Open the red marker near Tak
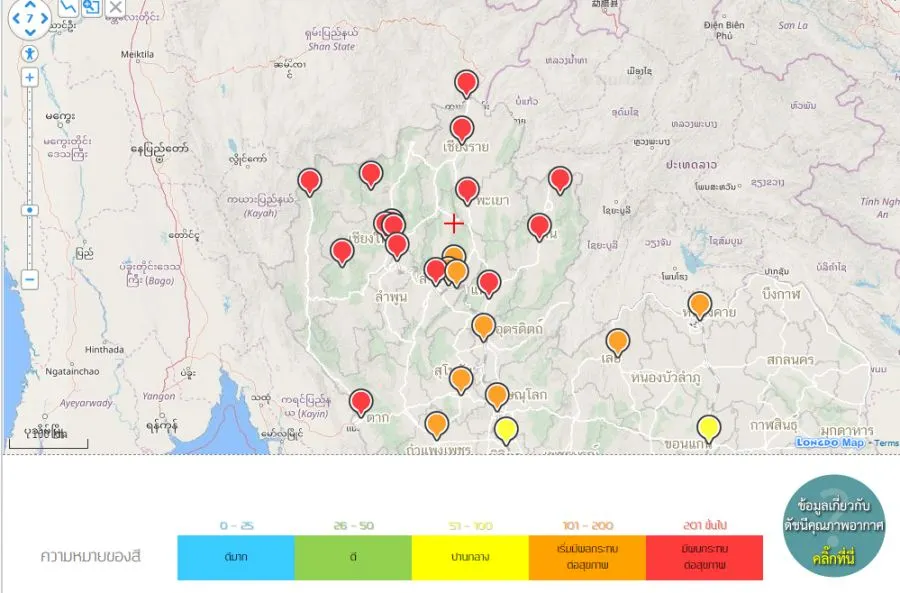This screenshot has width=900, height=593. [361, 402]
